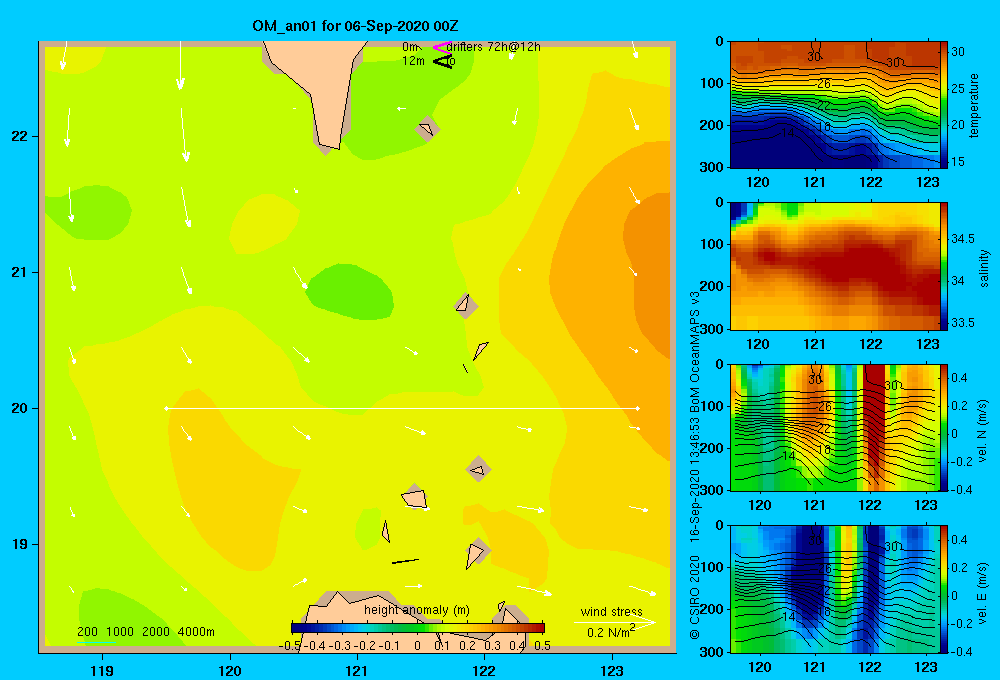
Task: Click the '12m' legend label
Action: pyautogui.click(x=413, y=61)
